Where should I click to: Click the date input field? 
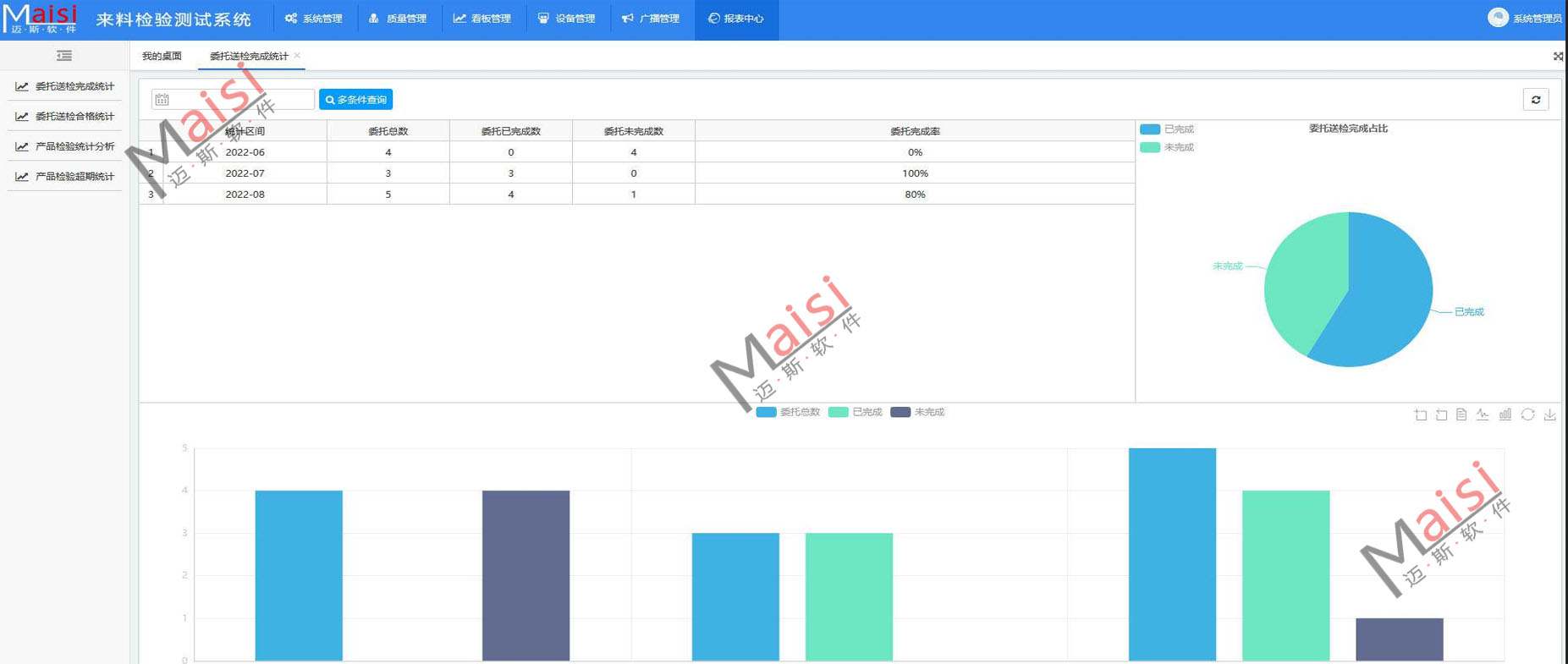[233, 100]
